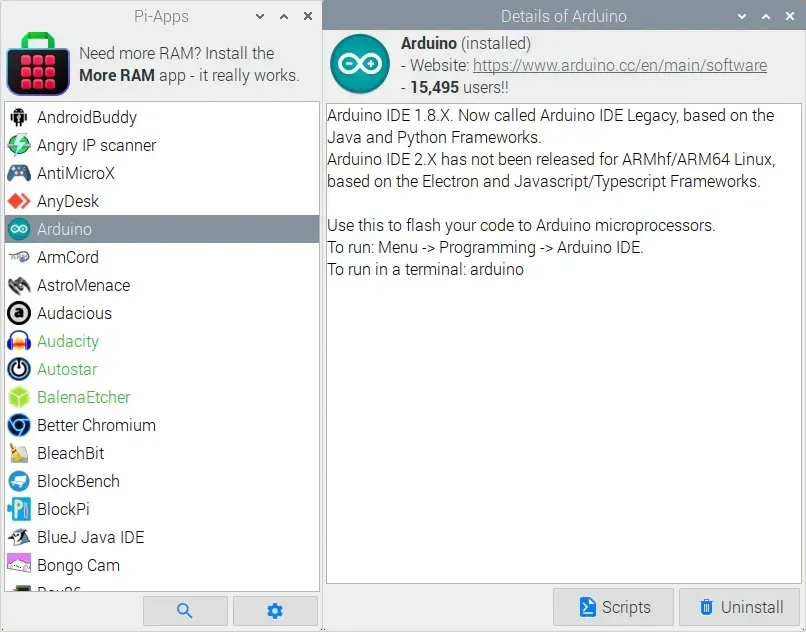
Task: Uninstall Arduino with the Uninstall button
Action: [740, 607]
